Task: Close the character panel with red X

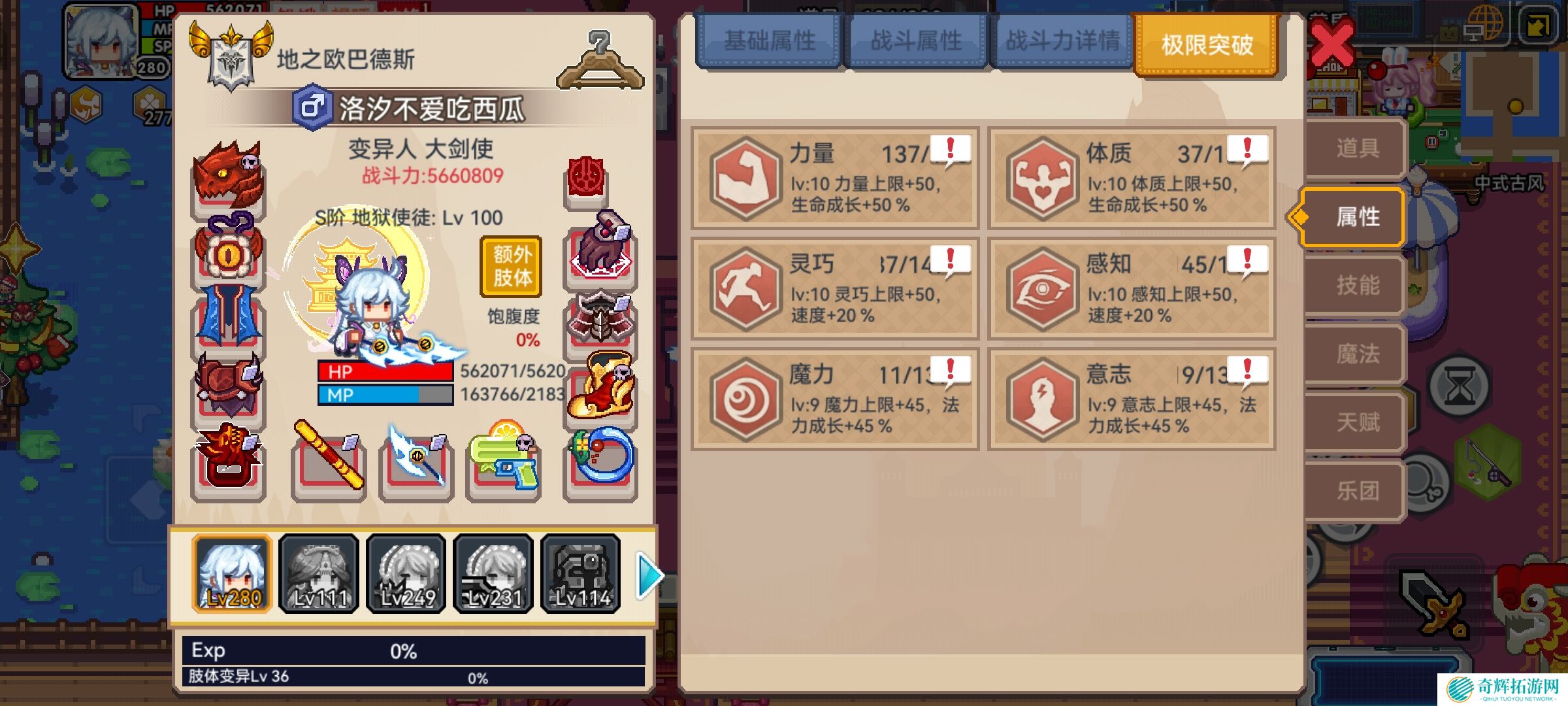Action: tap(1333, 43)
